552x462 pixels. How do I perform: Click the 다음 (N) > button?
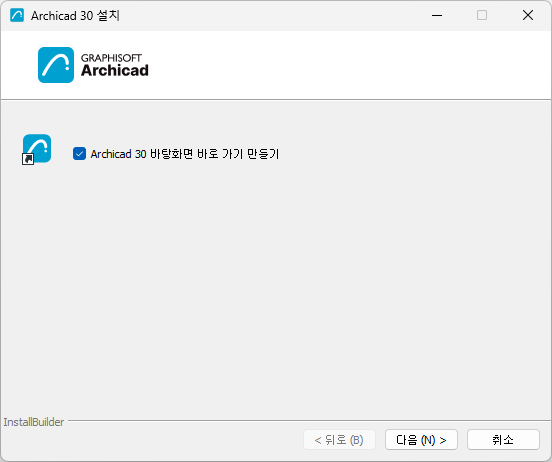(x=421, y=439)
